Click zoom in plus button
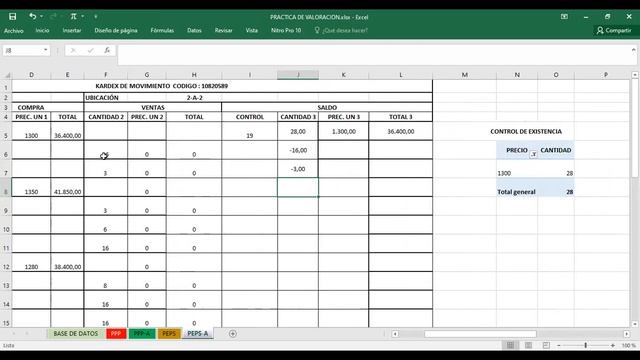Viewport: 640px width, 360px height. point(613,346)
